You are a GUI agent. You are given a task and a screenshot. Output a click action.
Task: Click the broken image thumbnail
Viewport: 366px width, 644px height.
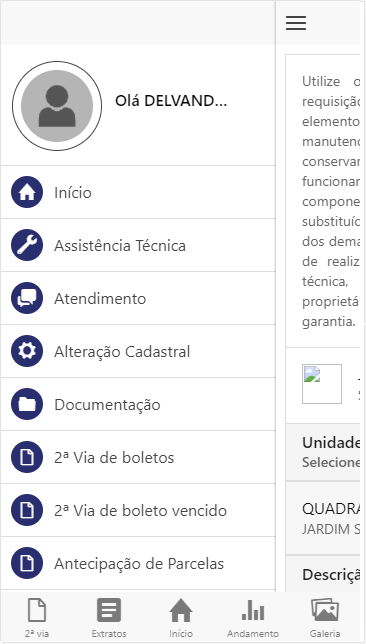[x=322, y=384]
